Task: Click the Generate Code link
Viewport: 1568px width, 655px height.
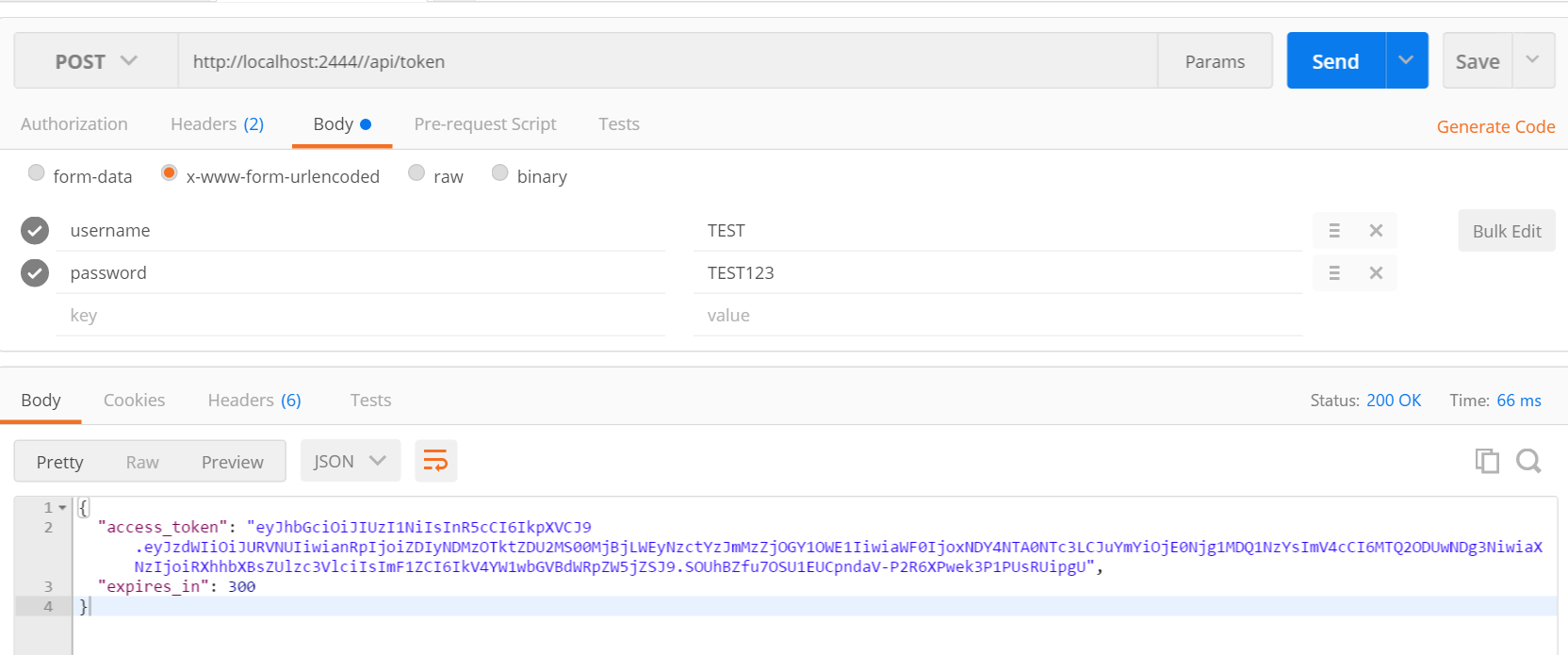Action: [x=1495, y=126]
